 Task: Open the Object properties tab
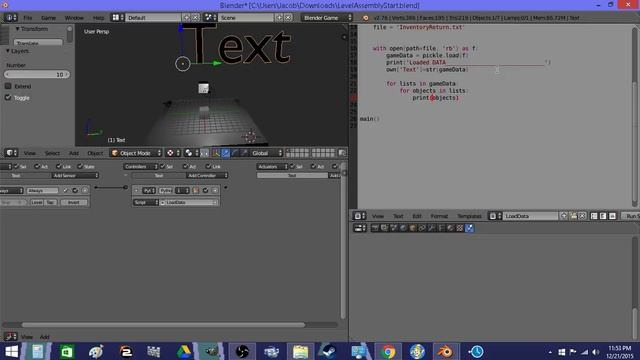[413, 228]
